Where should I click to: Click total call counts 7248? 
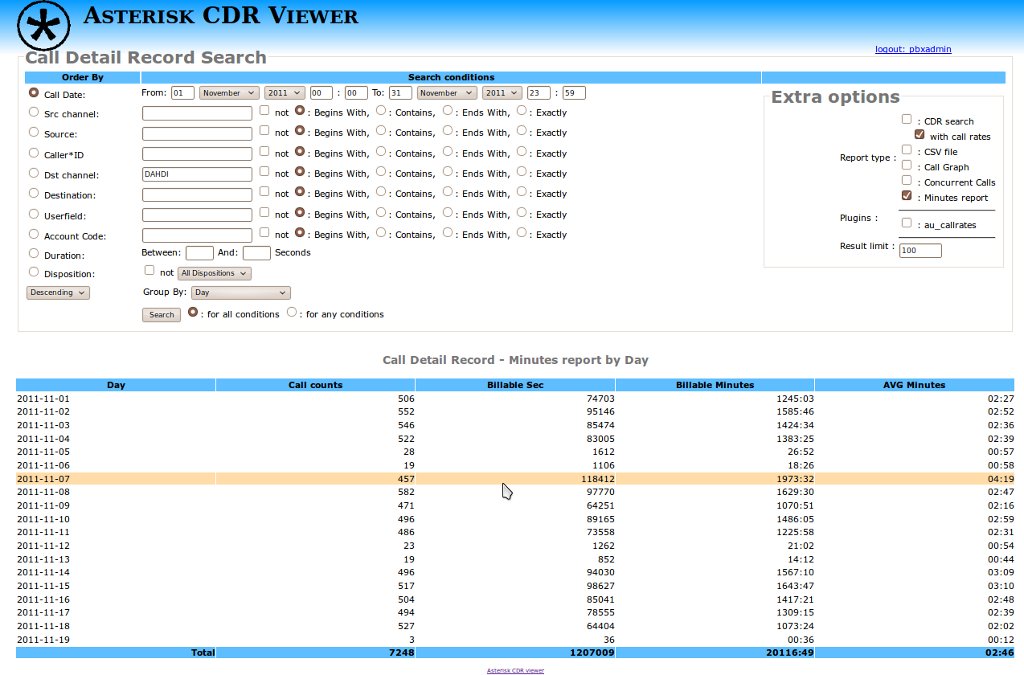pyautogui.click(x=402, y=652)
